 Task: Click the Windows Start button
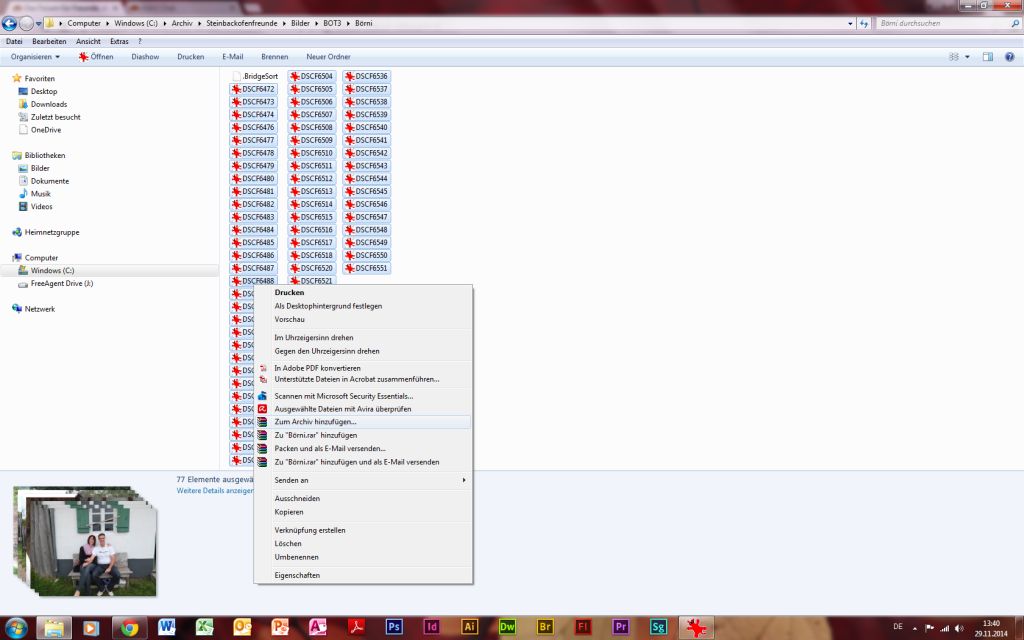coord(16,628)
